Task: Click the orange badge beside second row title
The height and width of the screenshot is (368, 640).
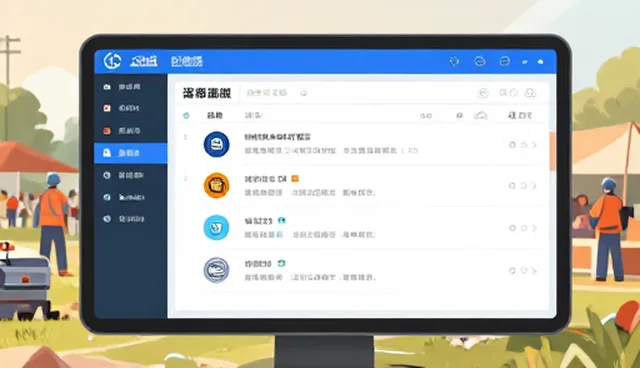Action: point(295,179)
